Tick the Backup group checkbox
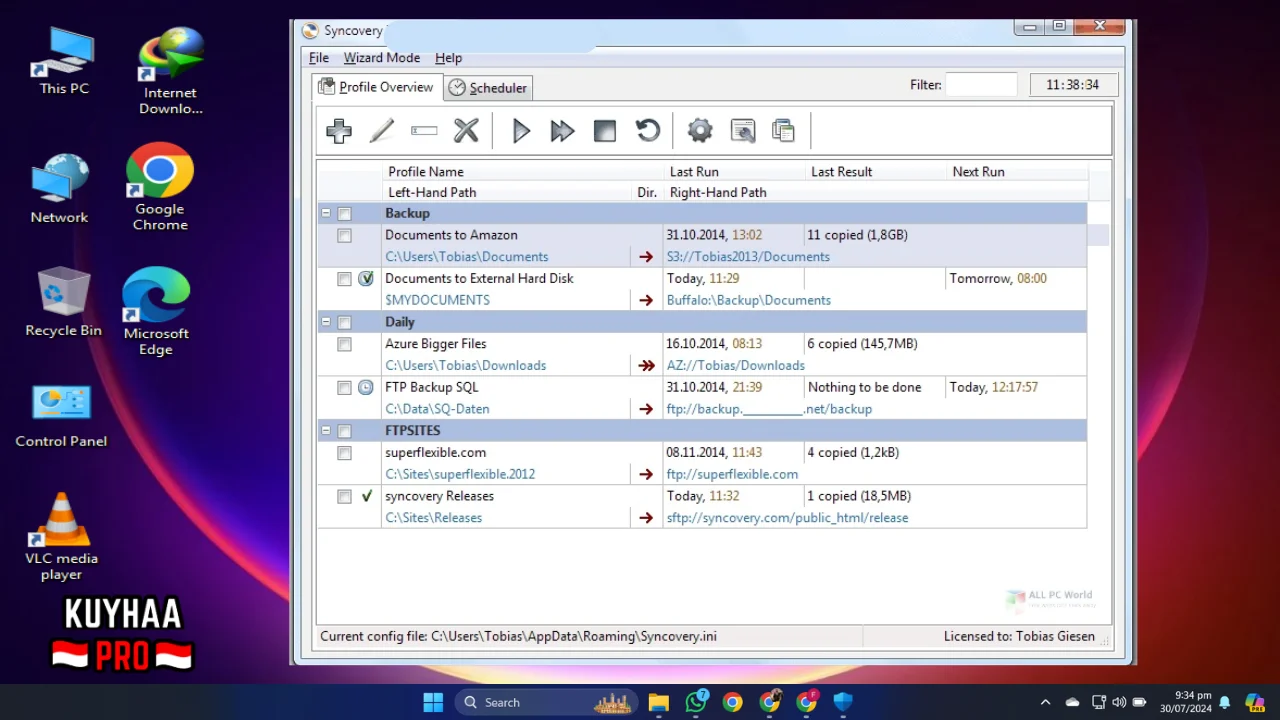The height and width of the screenshot is (720, 1280). (x=345, y=214)
